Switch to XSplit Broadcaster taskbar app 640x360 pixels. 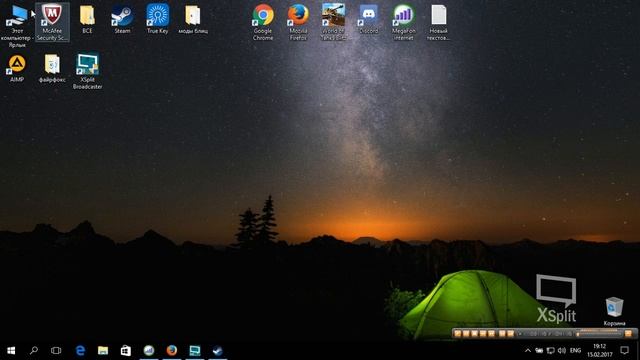(x=195, y=351)
